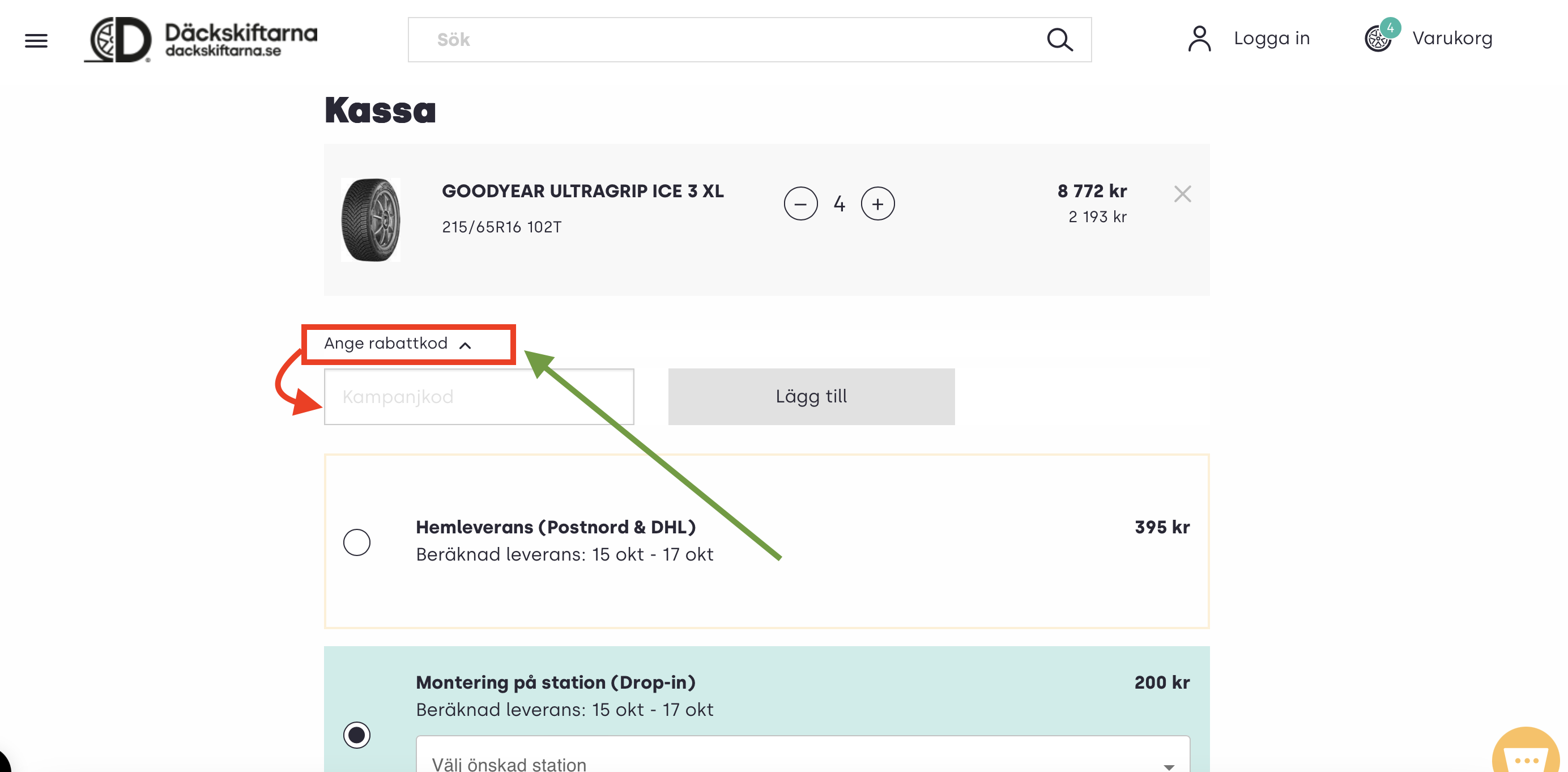This screenshot has height=772, width=1568.
Task: Click the Goodyear tire thumbnail
Action: pos(370,220)
